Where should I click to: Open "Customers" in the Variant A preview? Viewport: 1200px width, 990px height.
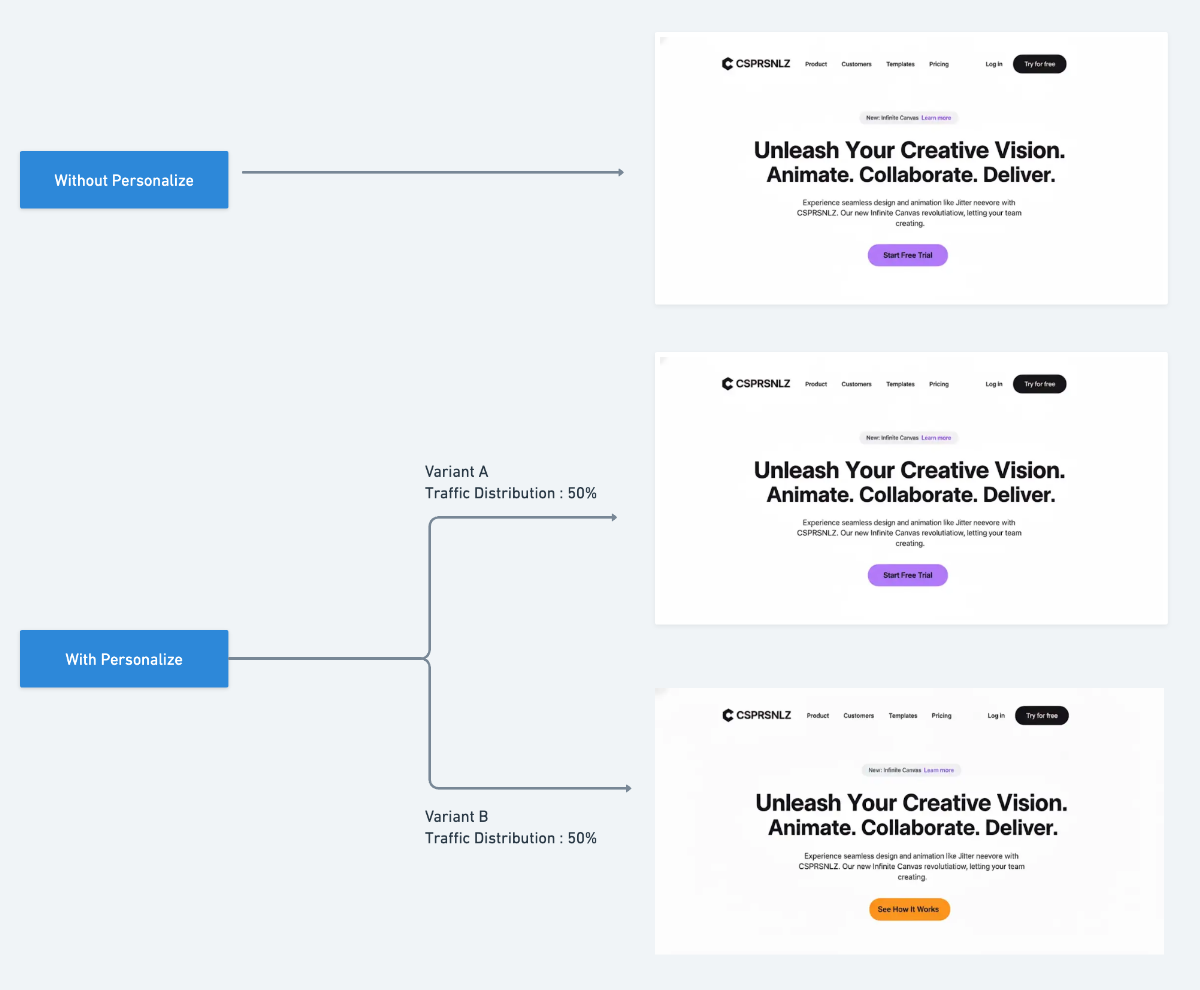pos(856,384)
